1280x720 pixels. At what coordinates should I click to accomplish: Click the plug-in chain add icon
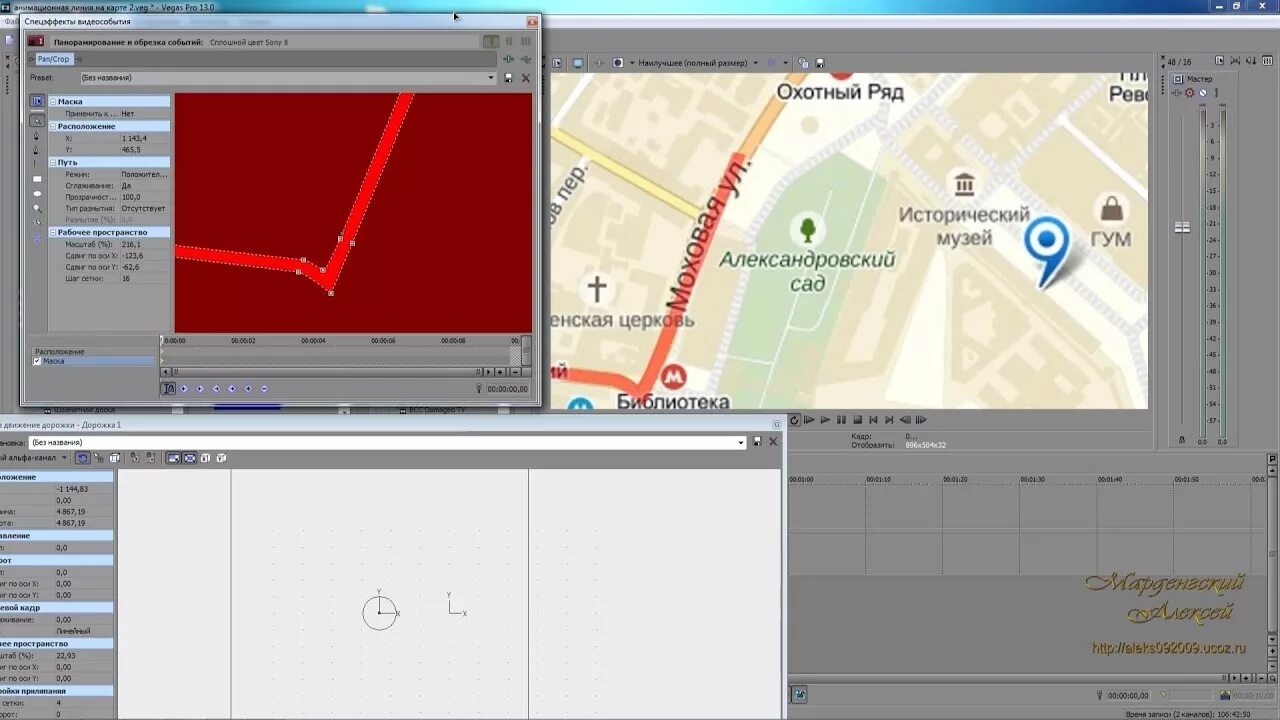[508, 59]
